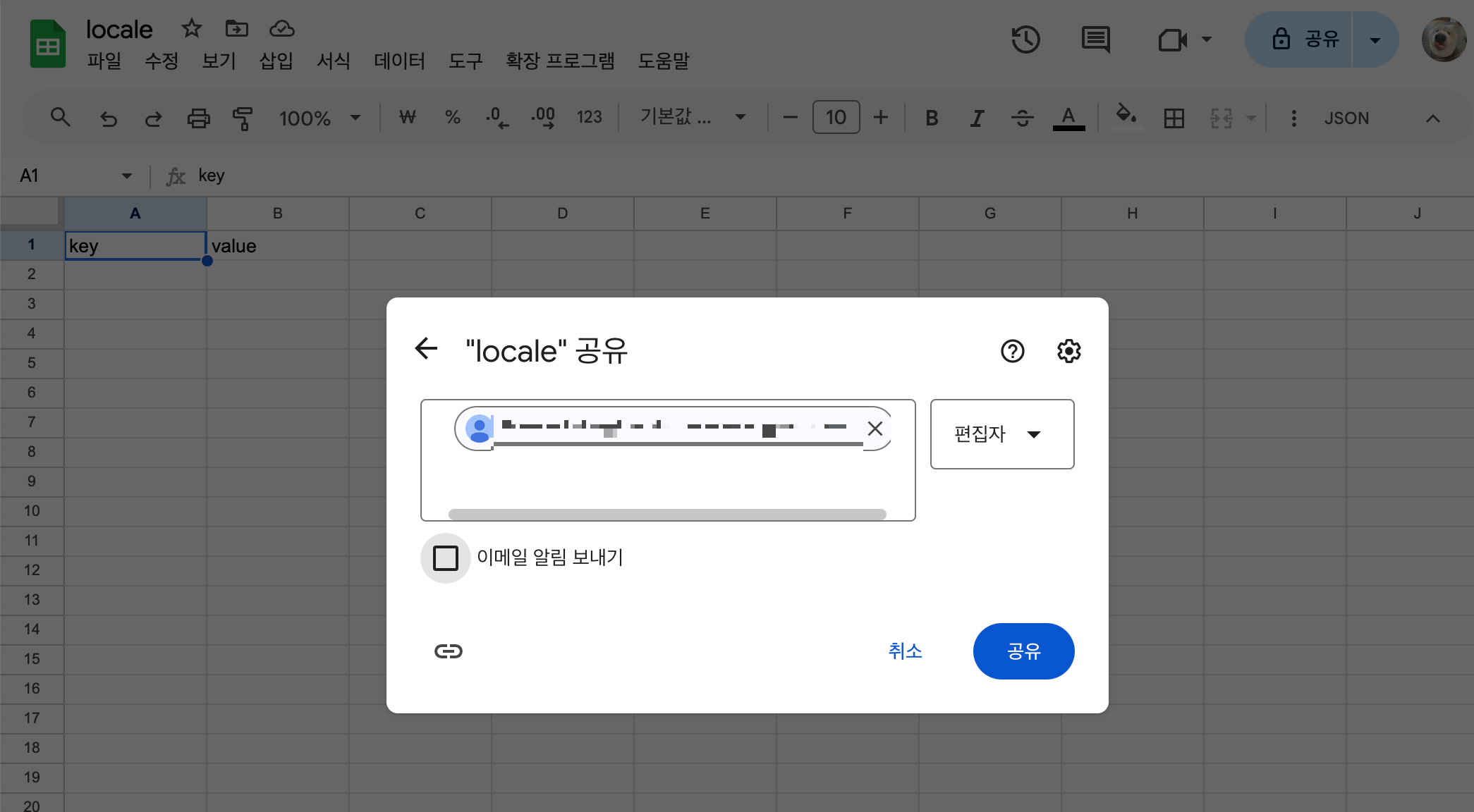Open version history clock icon
This screenshot has height=812, width=1474.
1025,39
